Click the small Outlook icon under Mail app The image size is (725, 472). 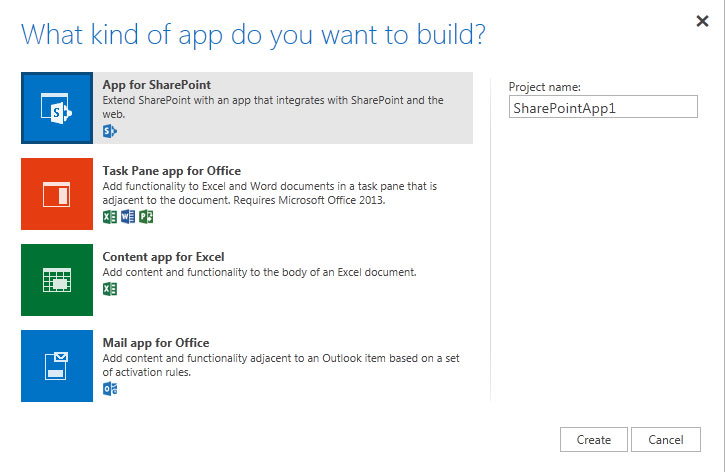point(110,389)
